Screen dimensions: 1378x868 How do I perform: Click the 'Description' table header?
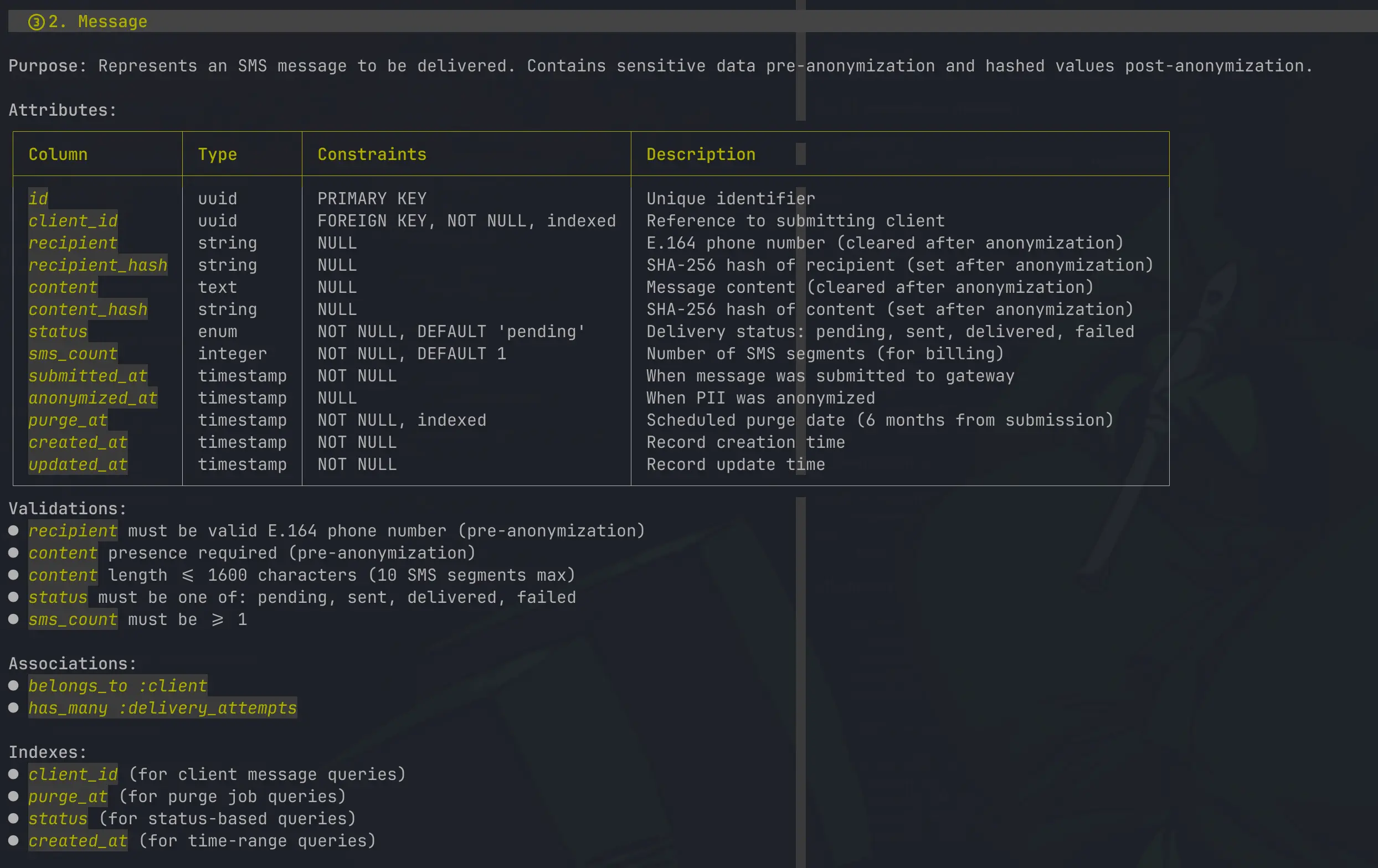coord(701,154)
